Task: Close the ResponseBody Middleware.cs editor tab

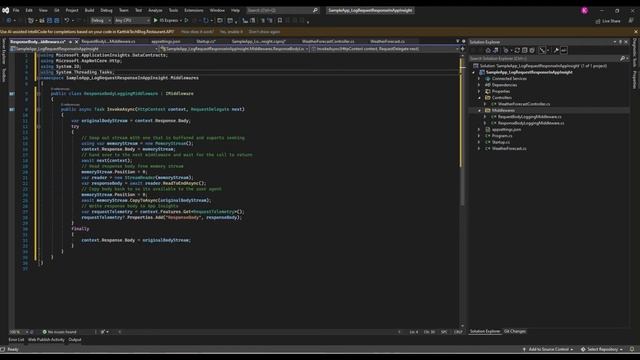Action: [x=76, y=42]
